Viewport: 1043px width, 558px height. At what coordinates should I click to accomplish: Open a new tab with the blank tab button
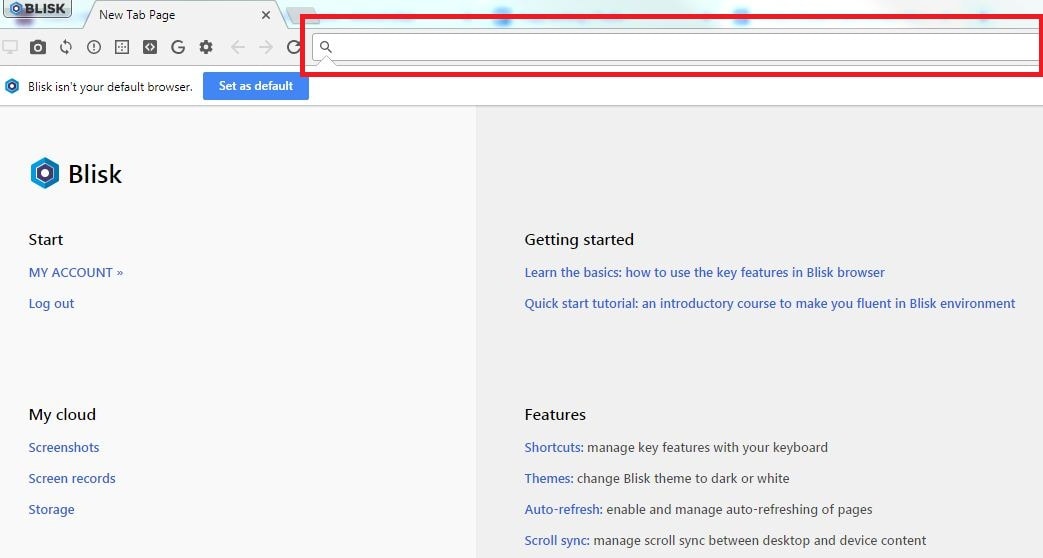(x=301, y=15)
